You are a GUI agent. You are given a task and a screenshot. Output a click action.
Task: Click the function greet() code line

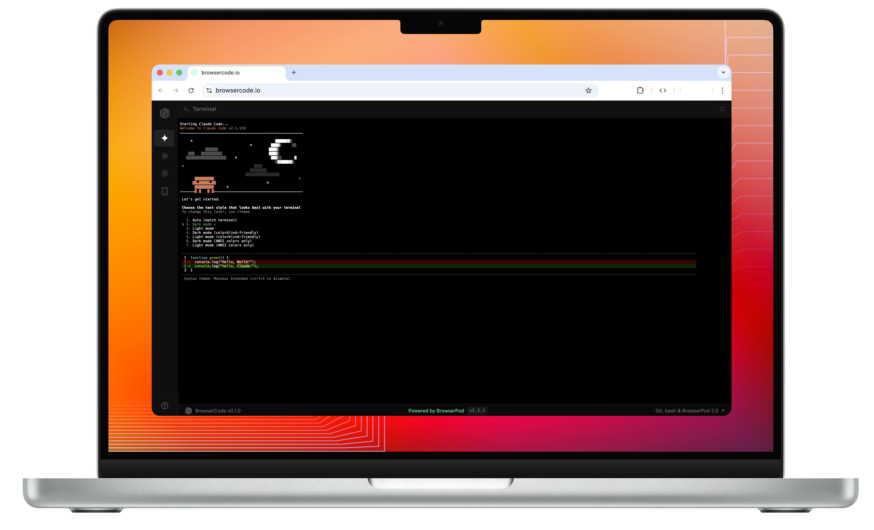tap(206, 257)
